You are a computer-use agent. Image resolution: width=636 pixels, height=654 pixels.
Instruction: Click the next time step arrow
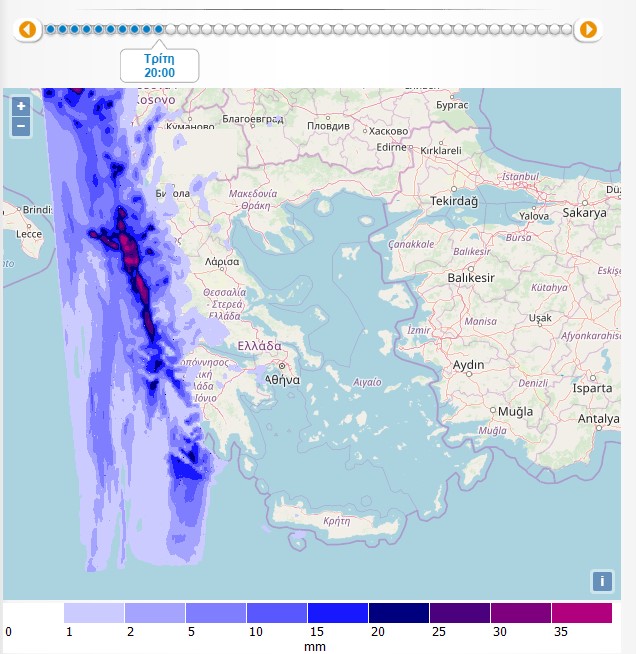point(588,30)
